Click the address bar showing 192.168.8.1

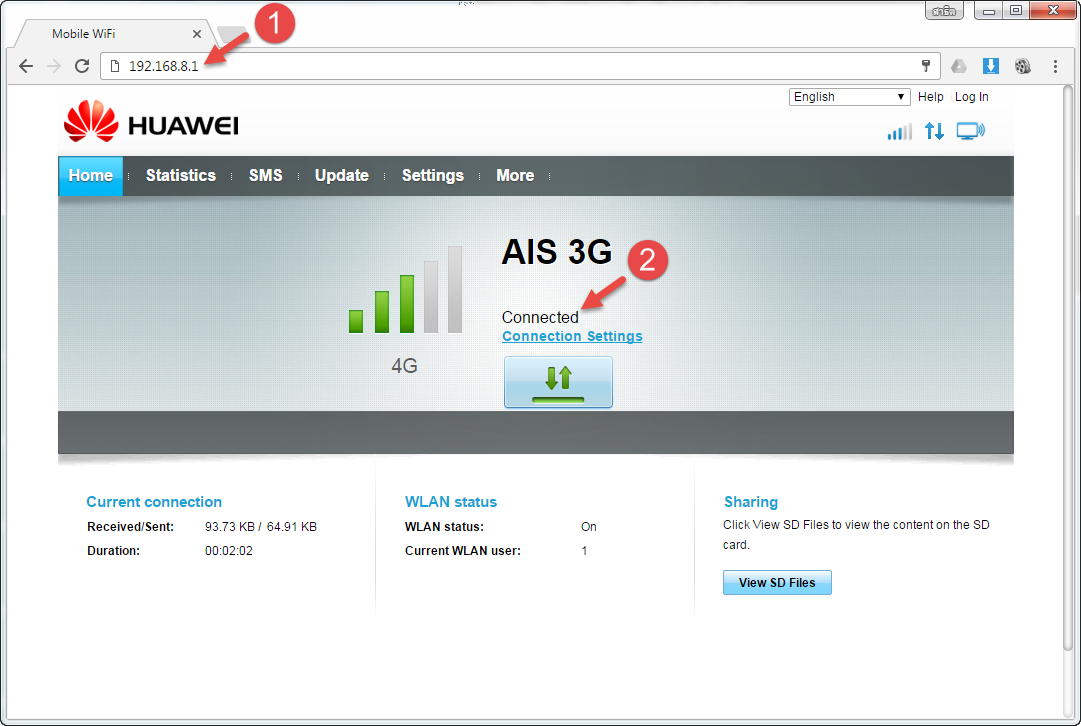tap(521, 66)
